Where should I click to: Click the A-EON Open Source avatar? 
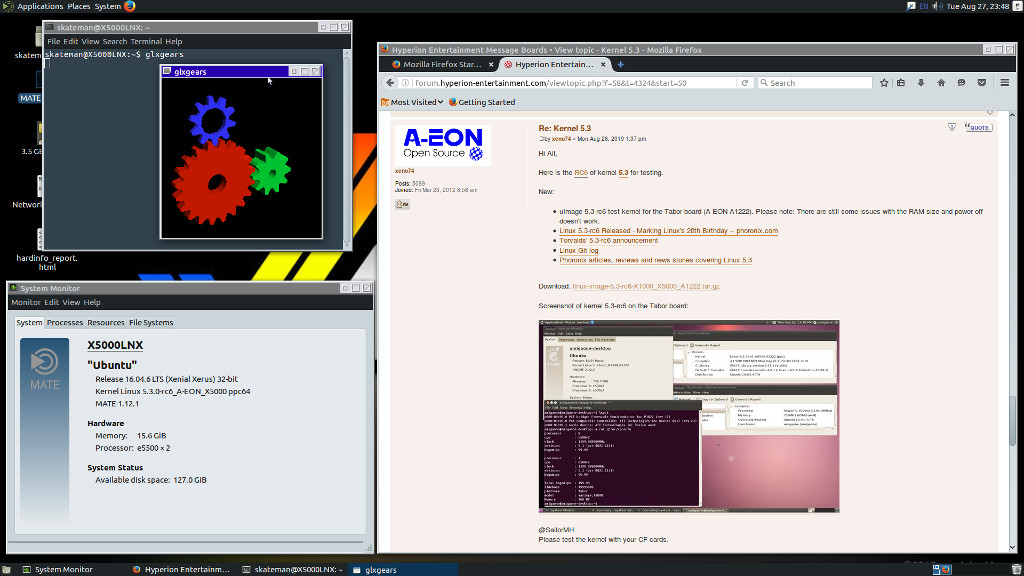443,145
